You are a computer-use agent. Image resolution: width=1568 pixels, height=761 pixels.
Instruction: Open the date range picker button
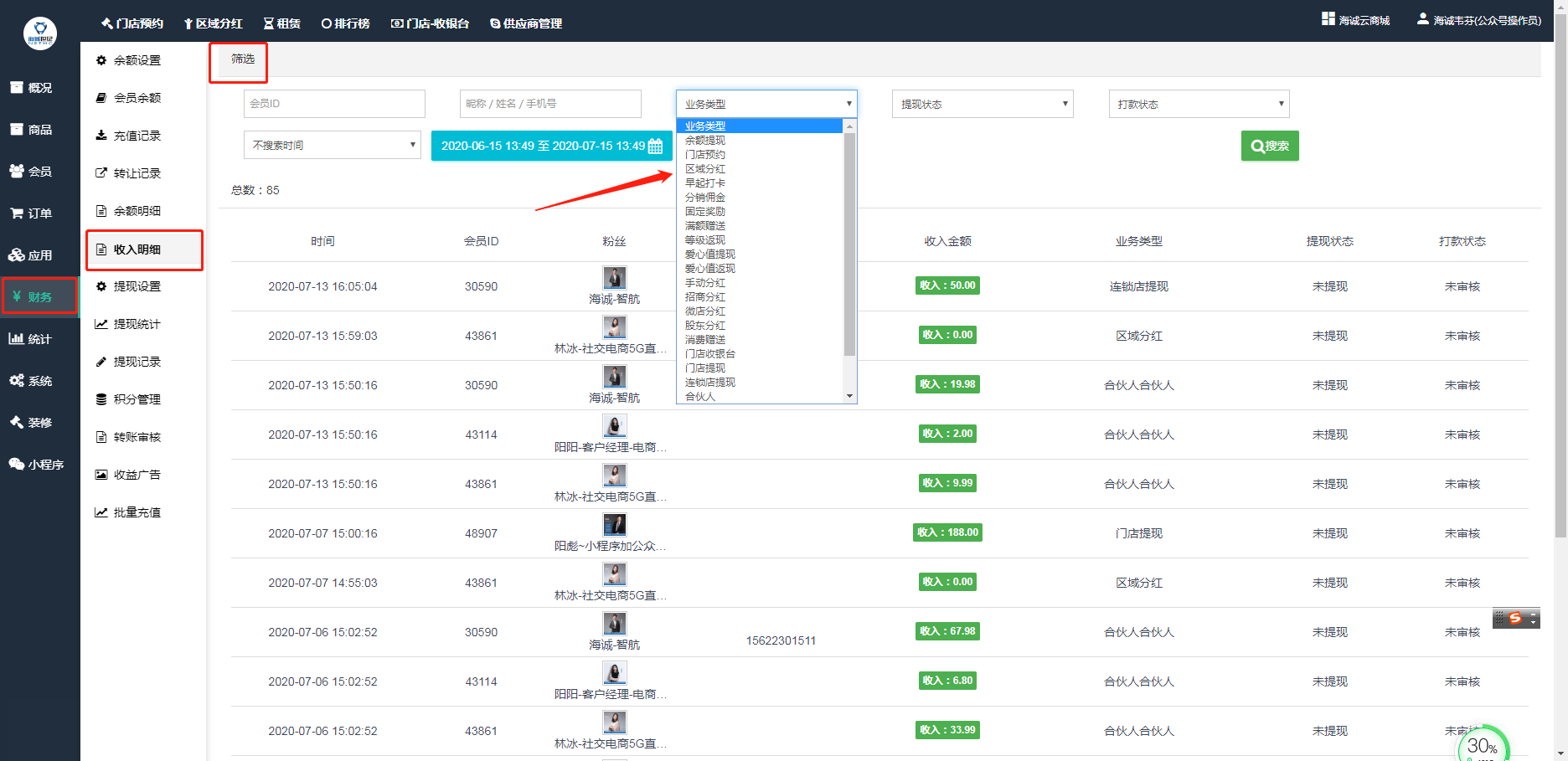[x=551, y=146]
